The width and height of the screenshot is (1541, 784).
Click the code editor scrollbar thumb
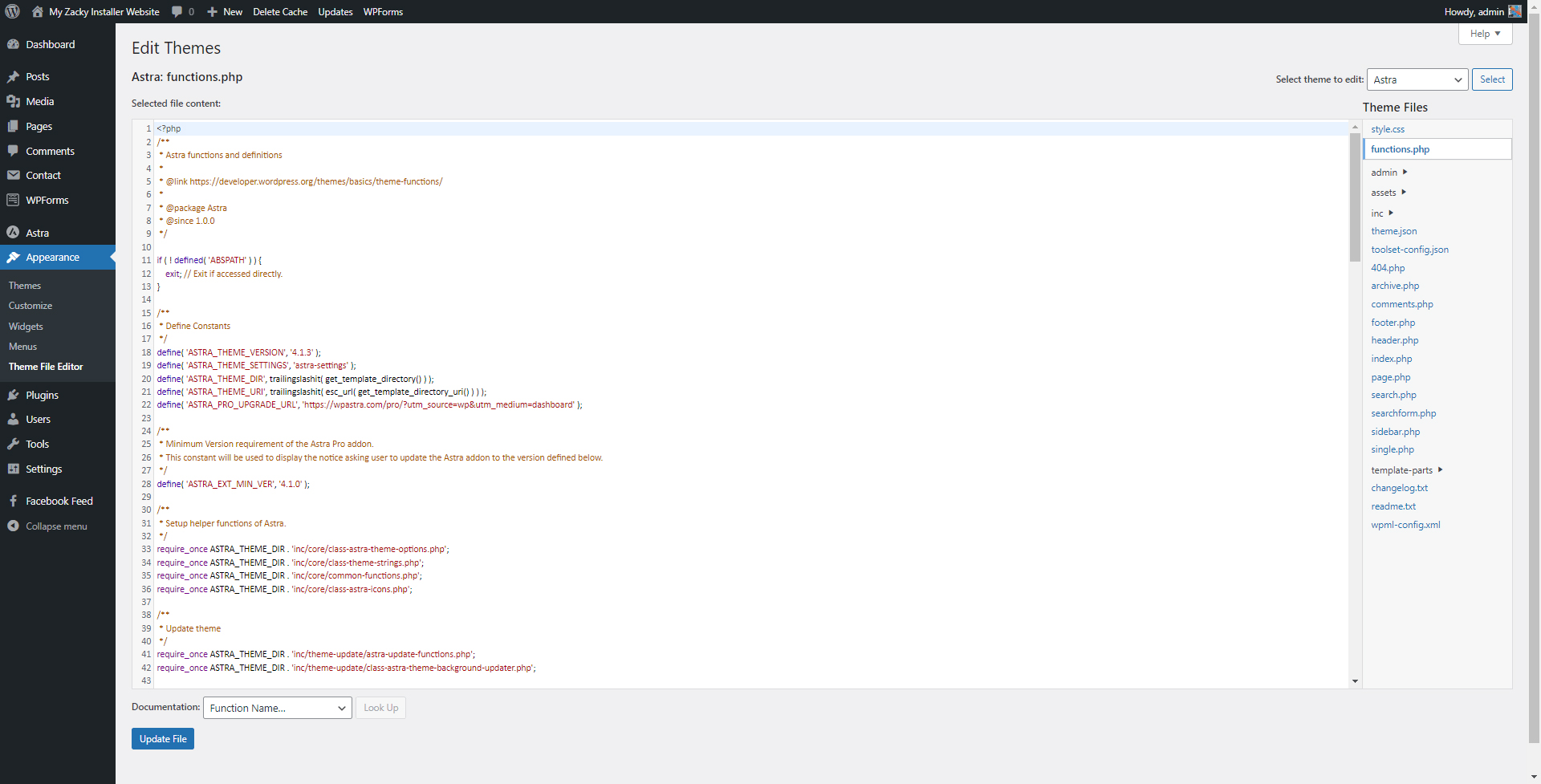[1355, 197]
